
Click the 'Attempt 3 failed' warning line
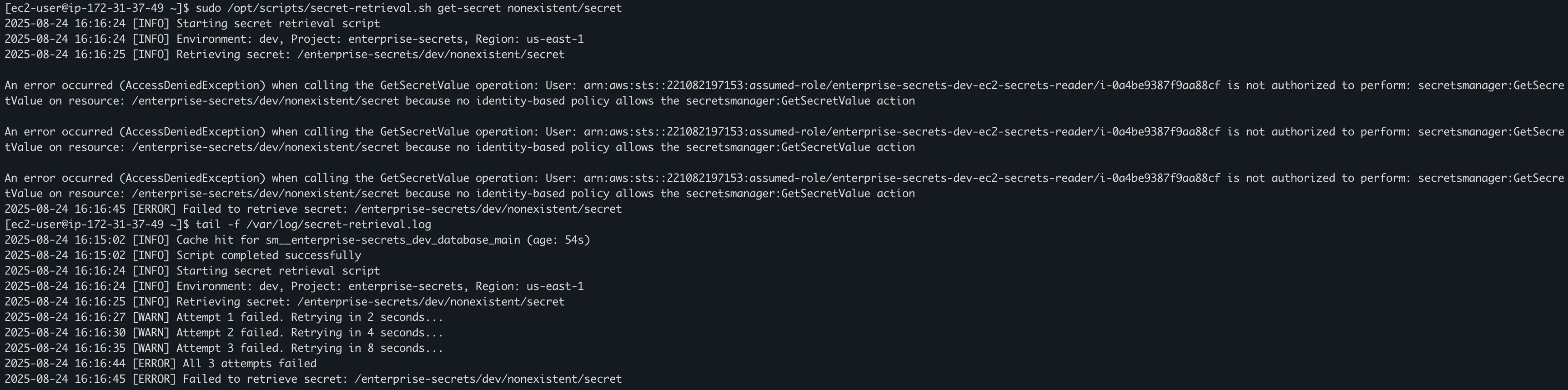pyautogui.click(x=224, y=348)
